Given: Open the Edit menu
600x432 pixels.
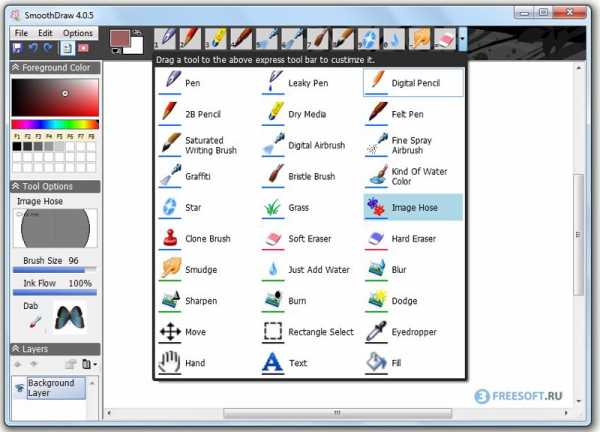Looking at the screenshot, I should pos(45,33).
